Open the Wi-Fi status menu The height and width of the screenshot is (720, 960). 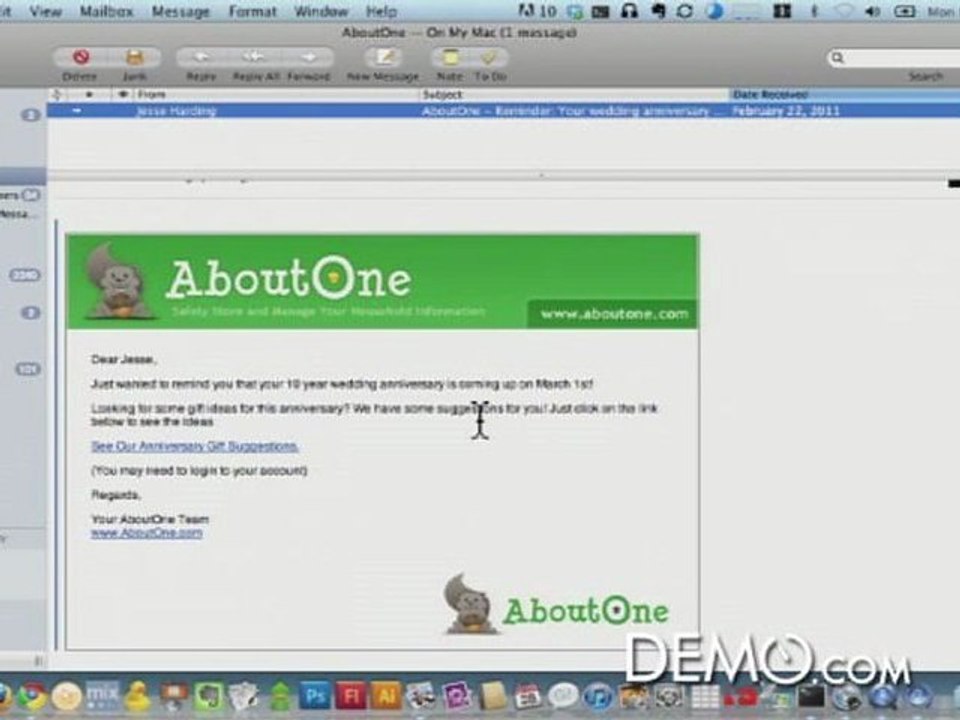click(845, 11)
